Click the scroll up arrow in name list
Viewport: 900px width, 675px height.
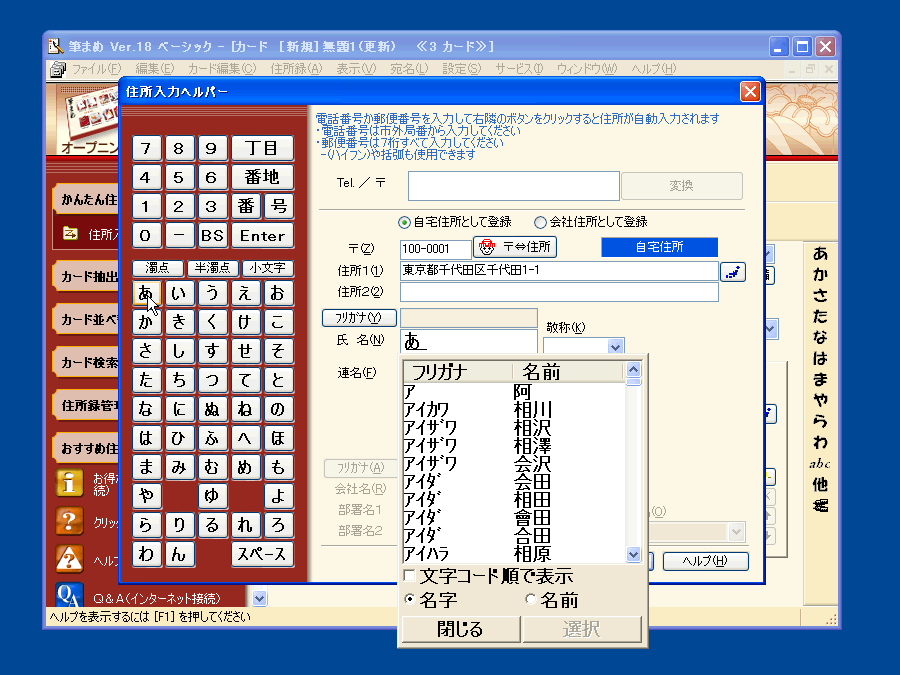click(x=633, y=369)
